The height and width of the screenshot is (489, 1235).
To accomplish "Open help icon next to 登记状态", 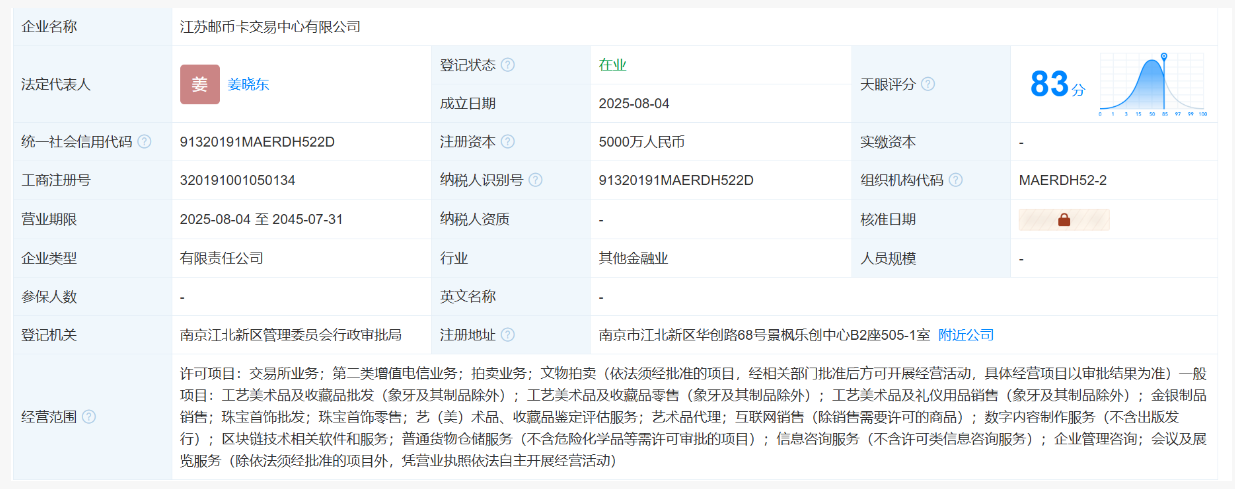I will (x=508, y=65).
